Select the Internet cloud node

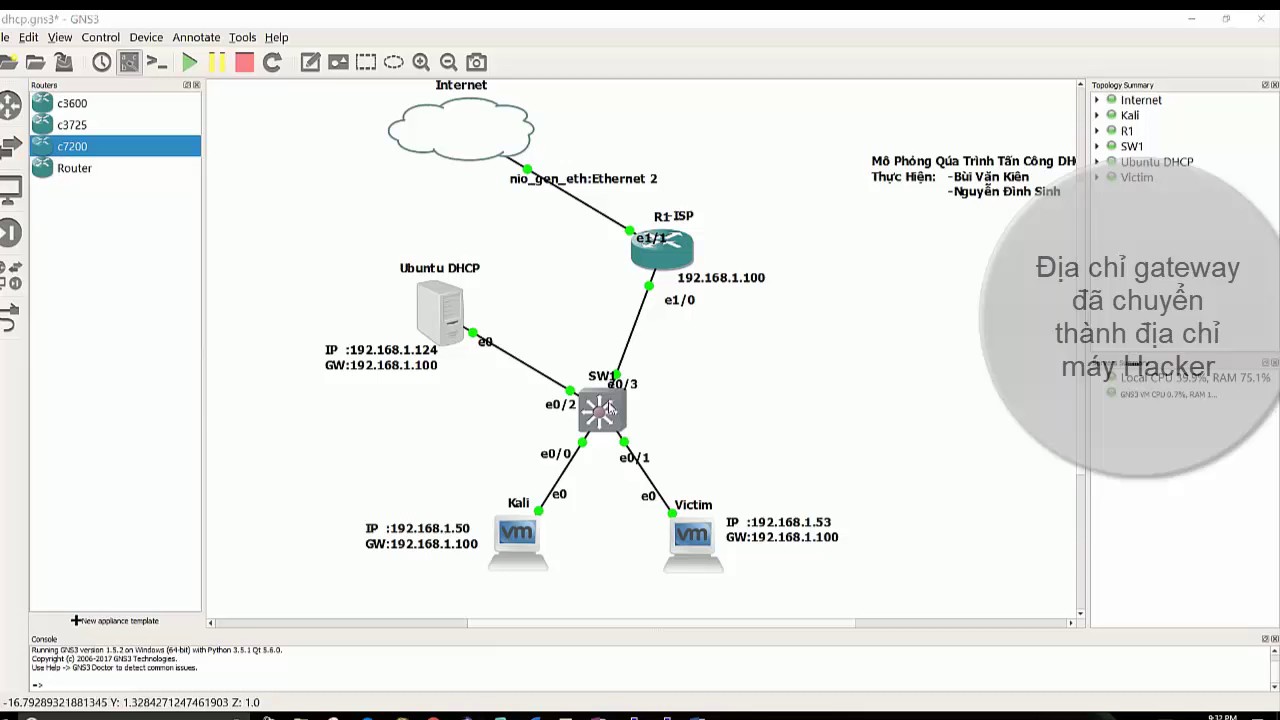click(x=461, y=129)
